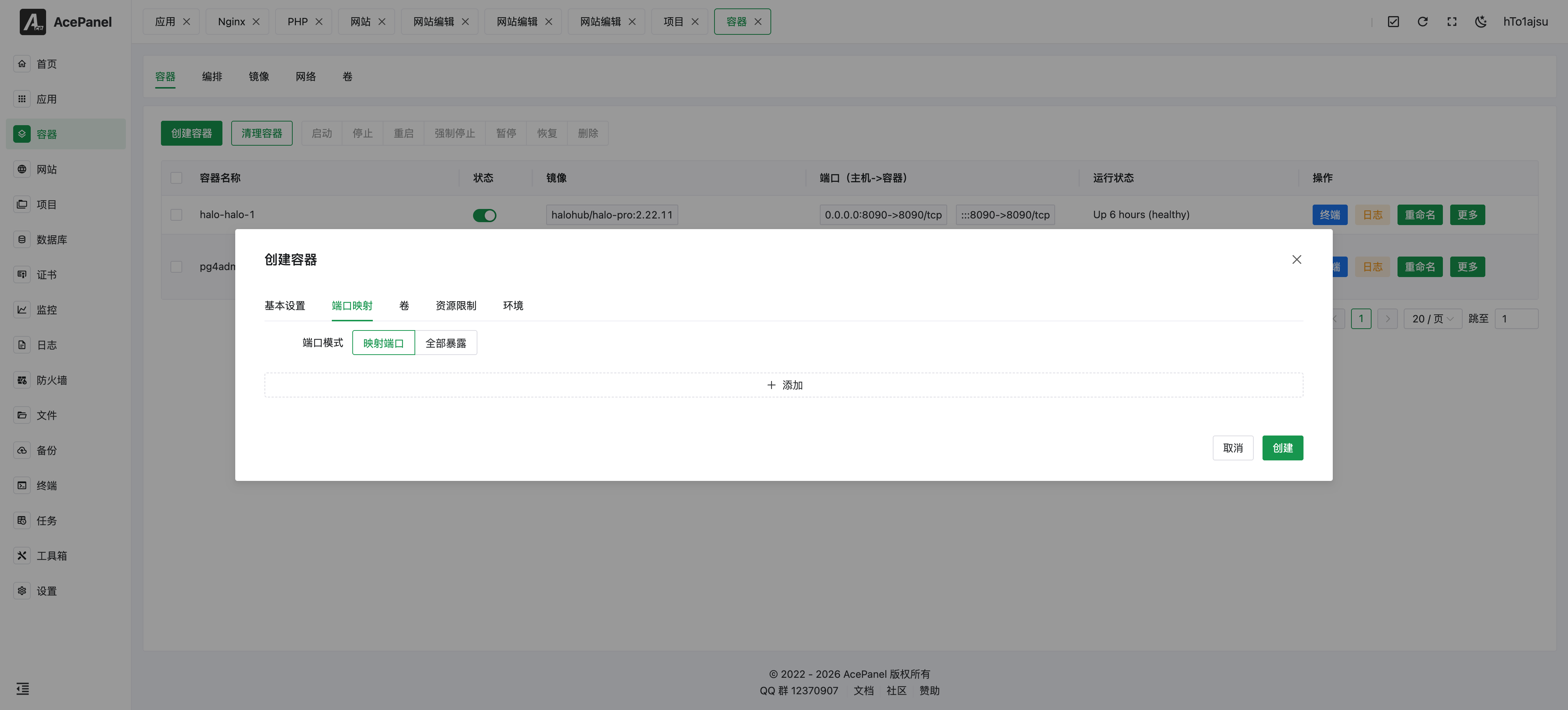
Task: Switch to 资源限制 tab in dialog
Action: (x=455, y=306)
